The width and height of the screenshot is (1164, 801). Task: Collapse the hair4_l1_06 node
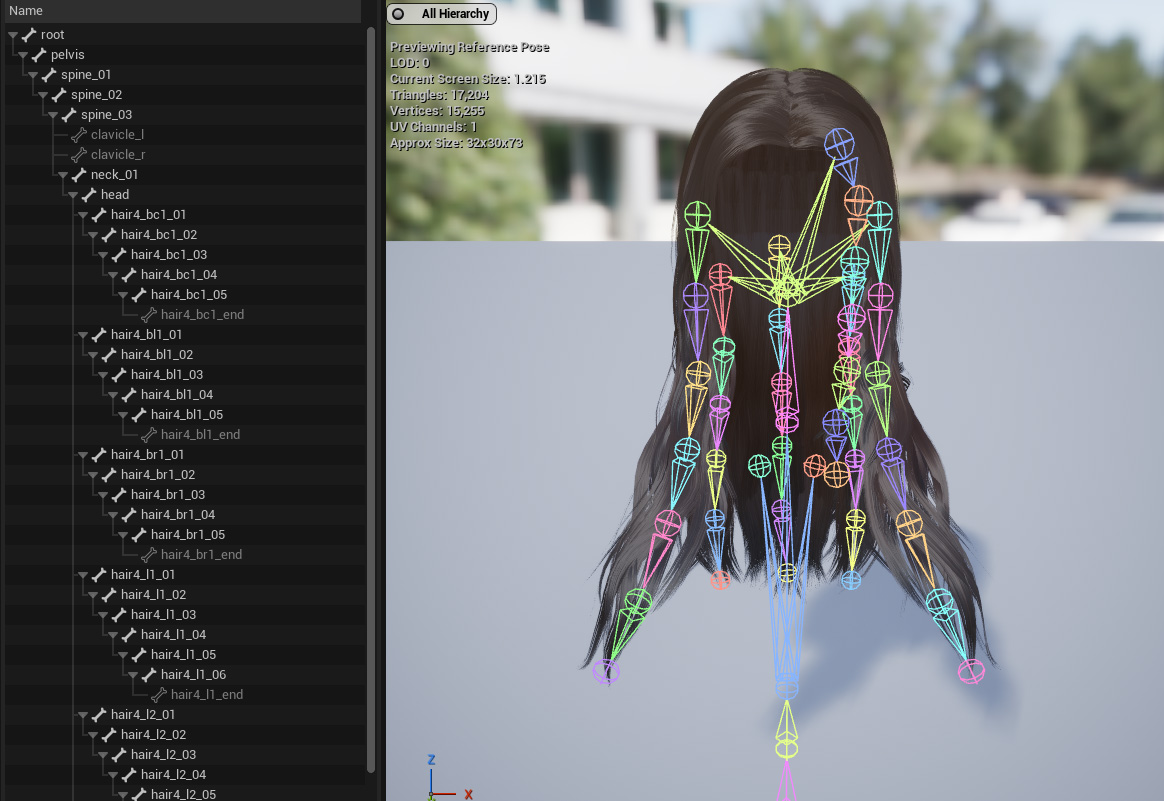(134, 675)
